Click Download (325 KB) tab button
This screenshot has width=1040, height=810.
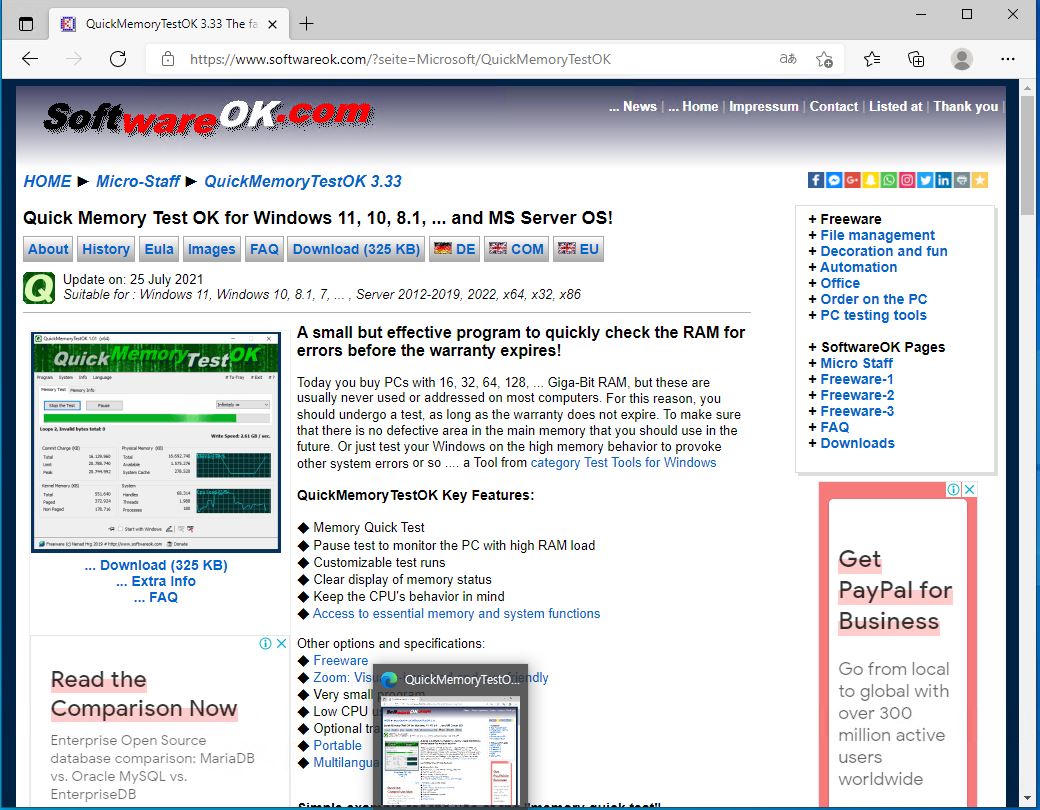click(356, 249)
